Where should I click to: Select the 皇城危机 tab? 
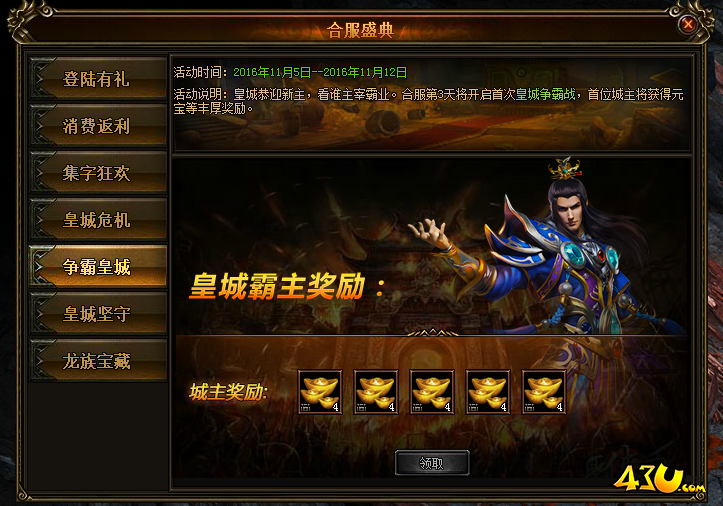(x=98, y=220)
